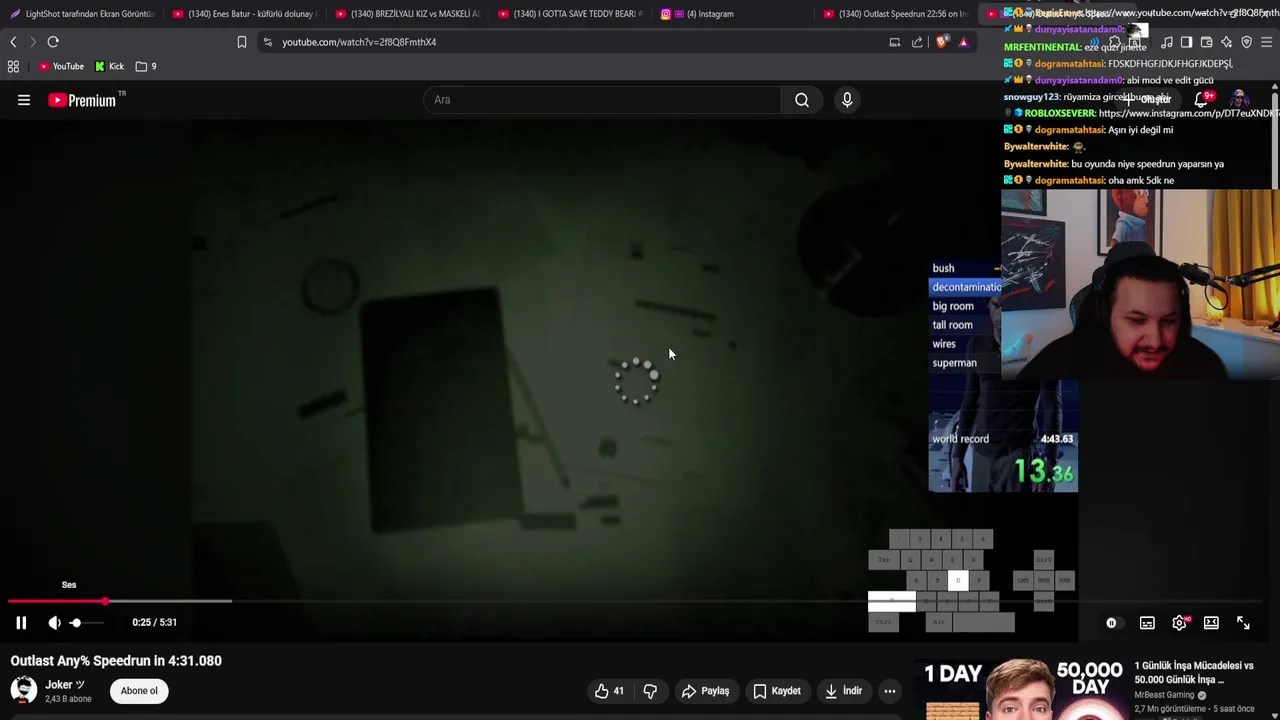The image size is (1280, 720).
Task: Switch to the Enes Batur küfürlü tab
Action: pos(244,14)
